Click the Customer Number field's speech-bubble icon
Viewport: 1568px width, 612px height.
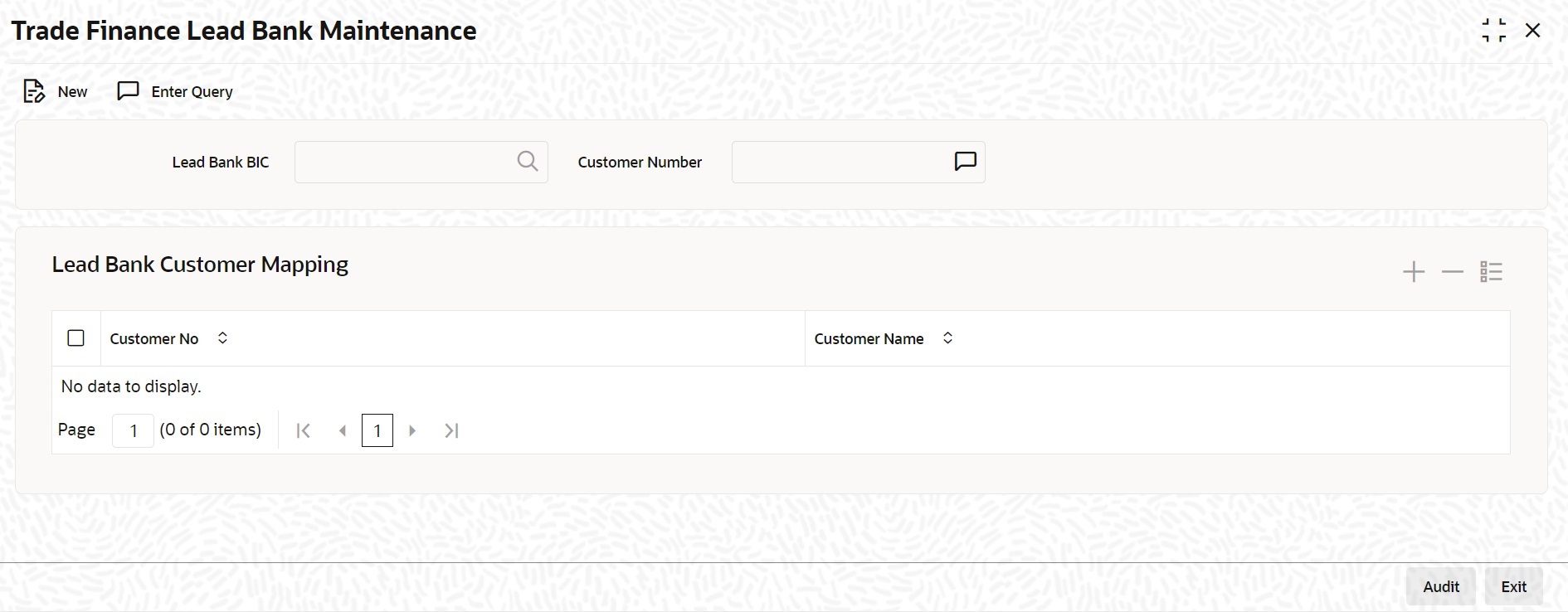click(x=965, y=161)
